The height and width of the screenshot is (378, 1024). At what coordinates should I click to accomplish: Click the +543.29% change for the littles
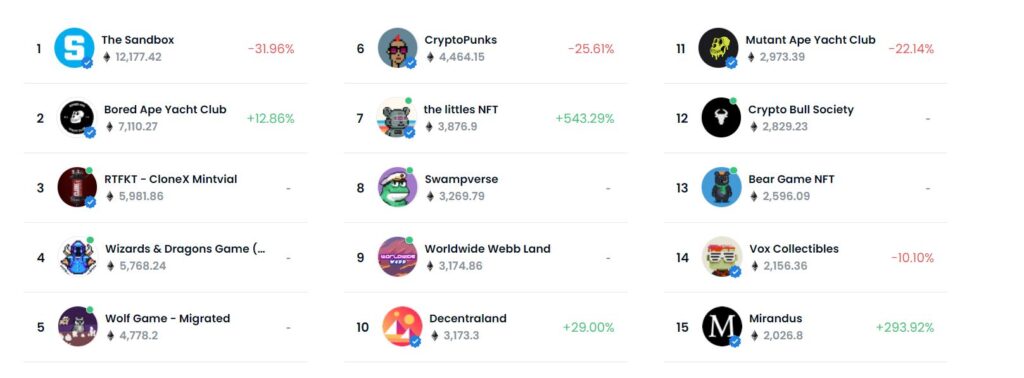pyautogui.click(x=584, y=118)
